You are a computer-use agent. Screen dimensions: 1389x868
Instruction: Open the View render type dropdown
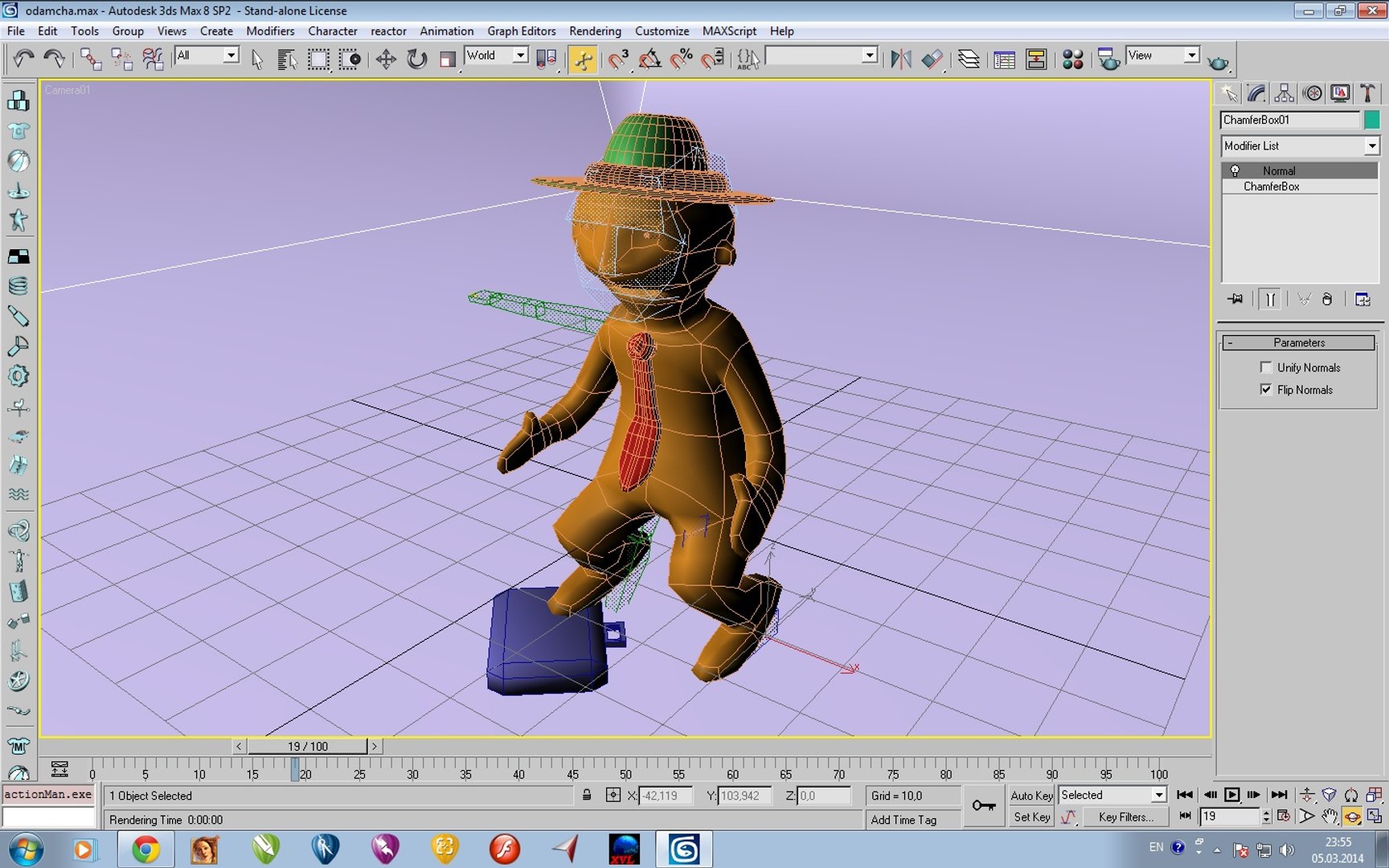1162,55
